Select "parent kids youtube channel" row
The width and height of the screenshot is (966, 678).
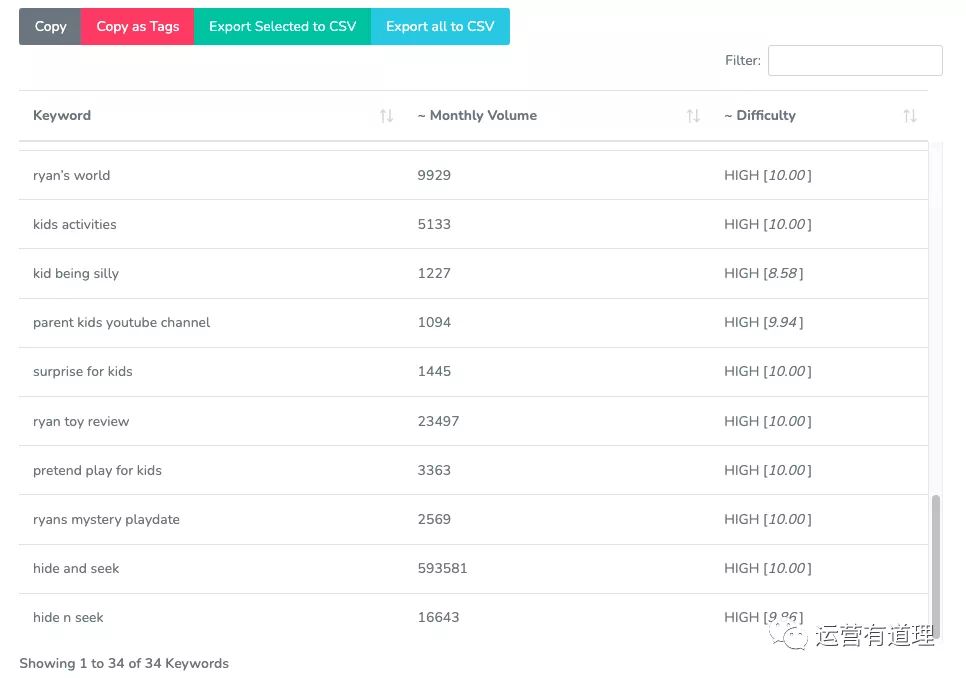(473, 323)
